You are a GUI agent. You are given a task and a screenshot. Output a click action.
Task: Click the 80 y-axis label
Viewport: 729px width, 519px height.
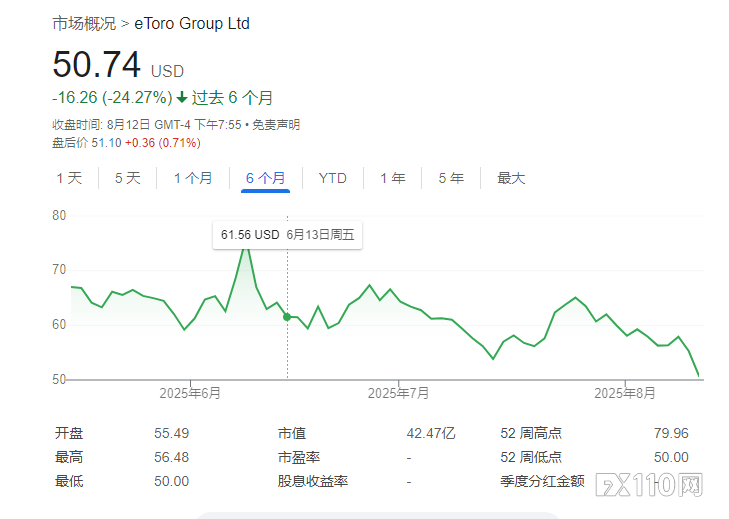point(59,215)
